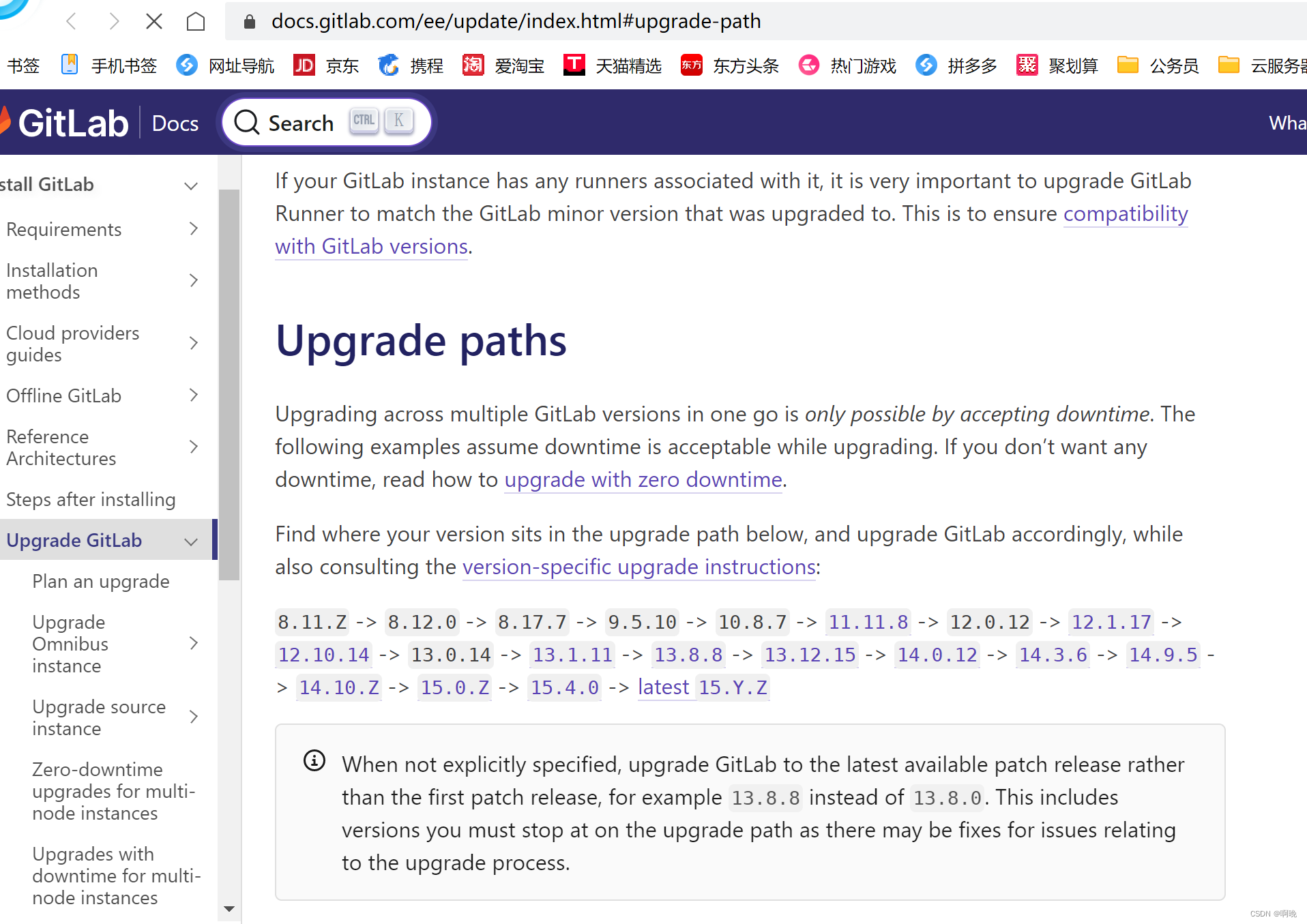Open Upgrades with downtime for multi-node instances
The width and height of the screenshot is (1307, 924).
[117, 876]
